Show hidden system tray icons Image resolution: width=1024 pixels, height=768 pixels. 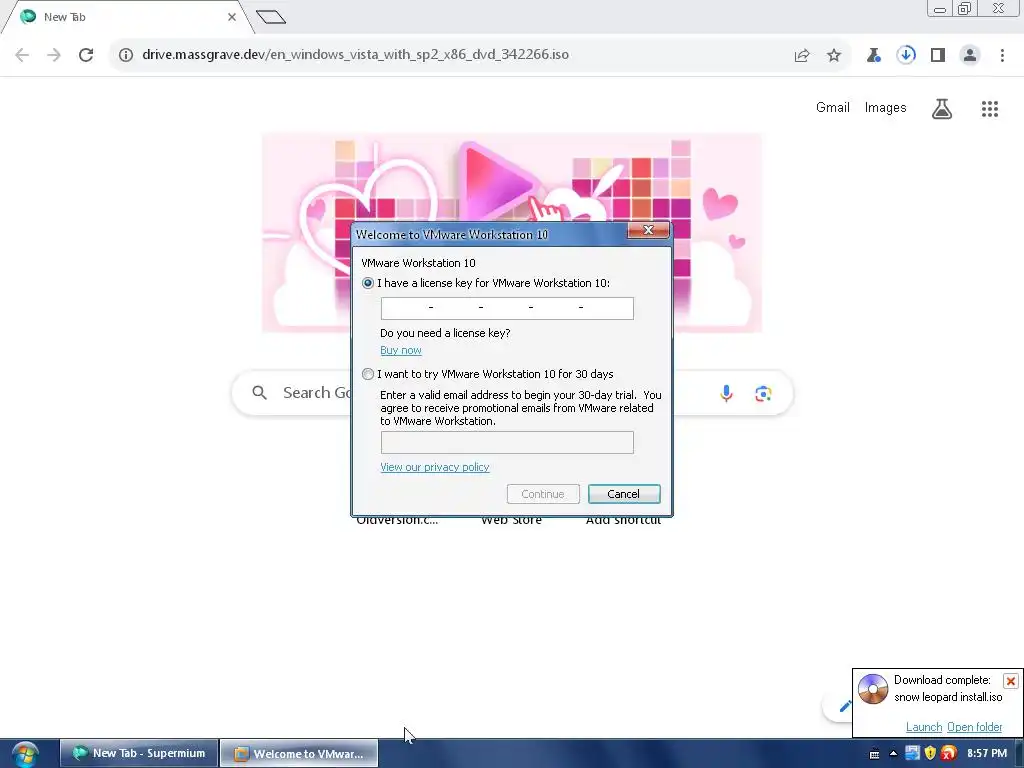coord(893,754)
